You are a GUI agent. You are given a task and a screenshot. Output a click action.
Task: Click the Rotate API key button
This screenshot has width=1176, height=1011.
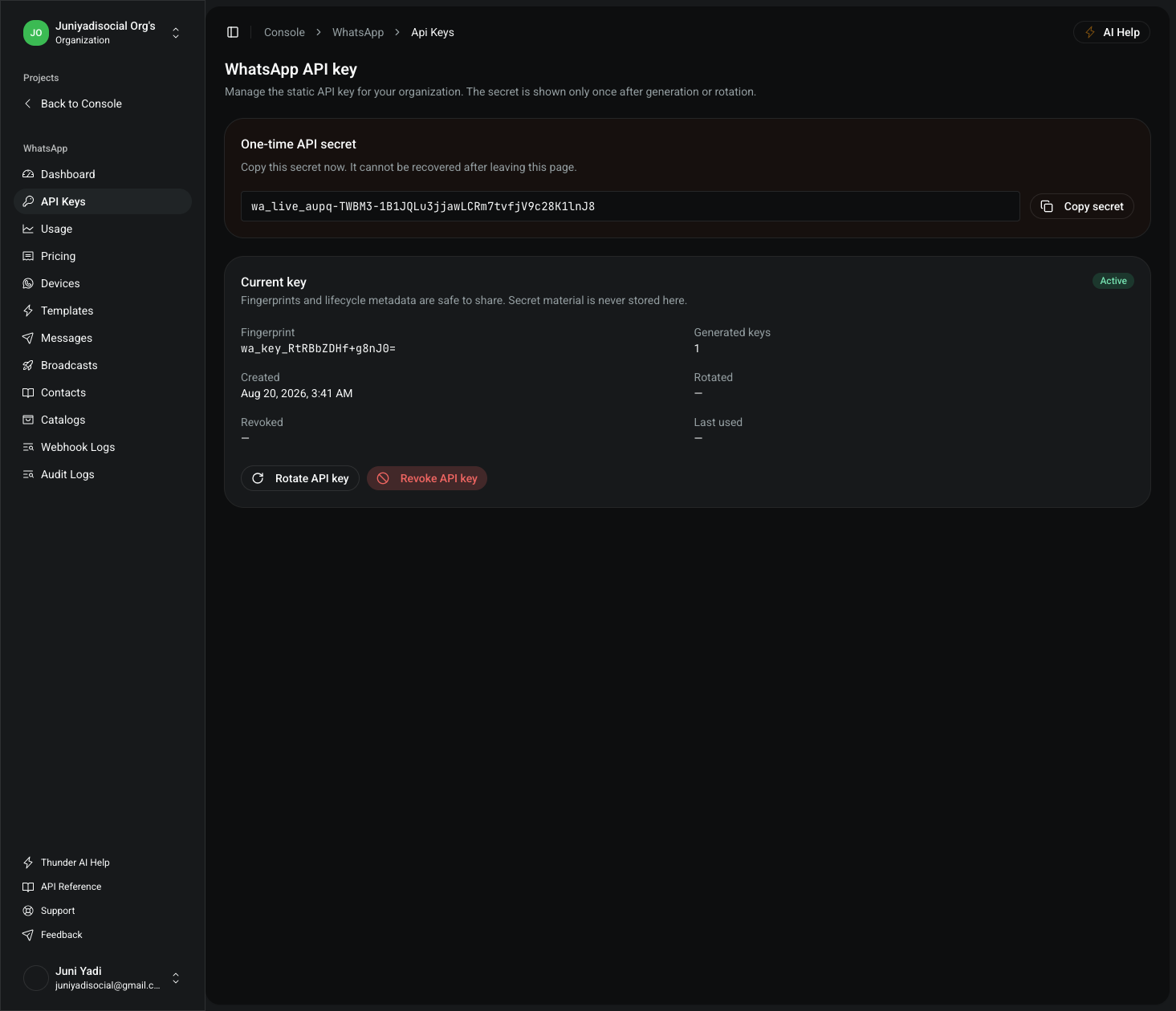coord(300,478)
